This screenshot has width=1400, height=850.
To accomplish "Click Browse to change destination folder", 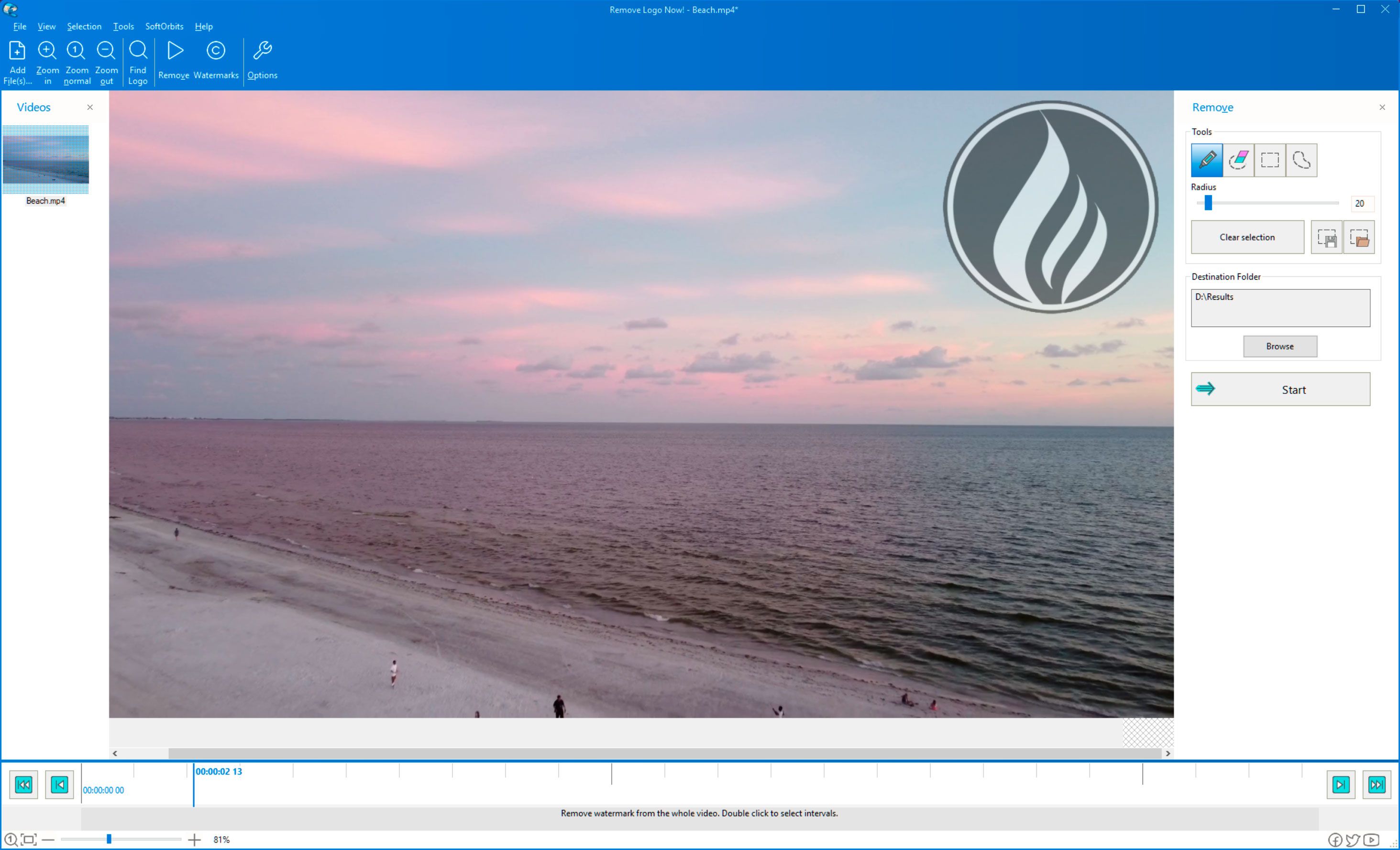I will tap(1280, 345).
